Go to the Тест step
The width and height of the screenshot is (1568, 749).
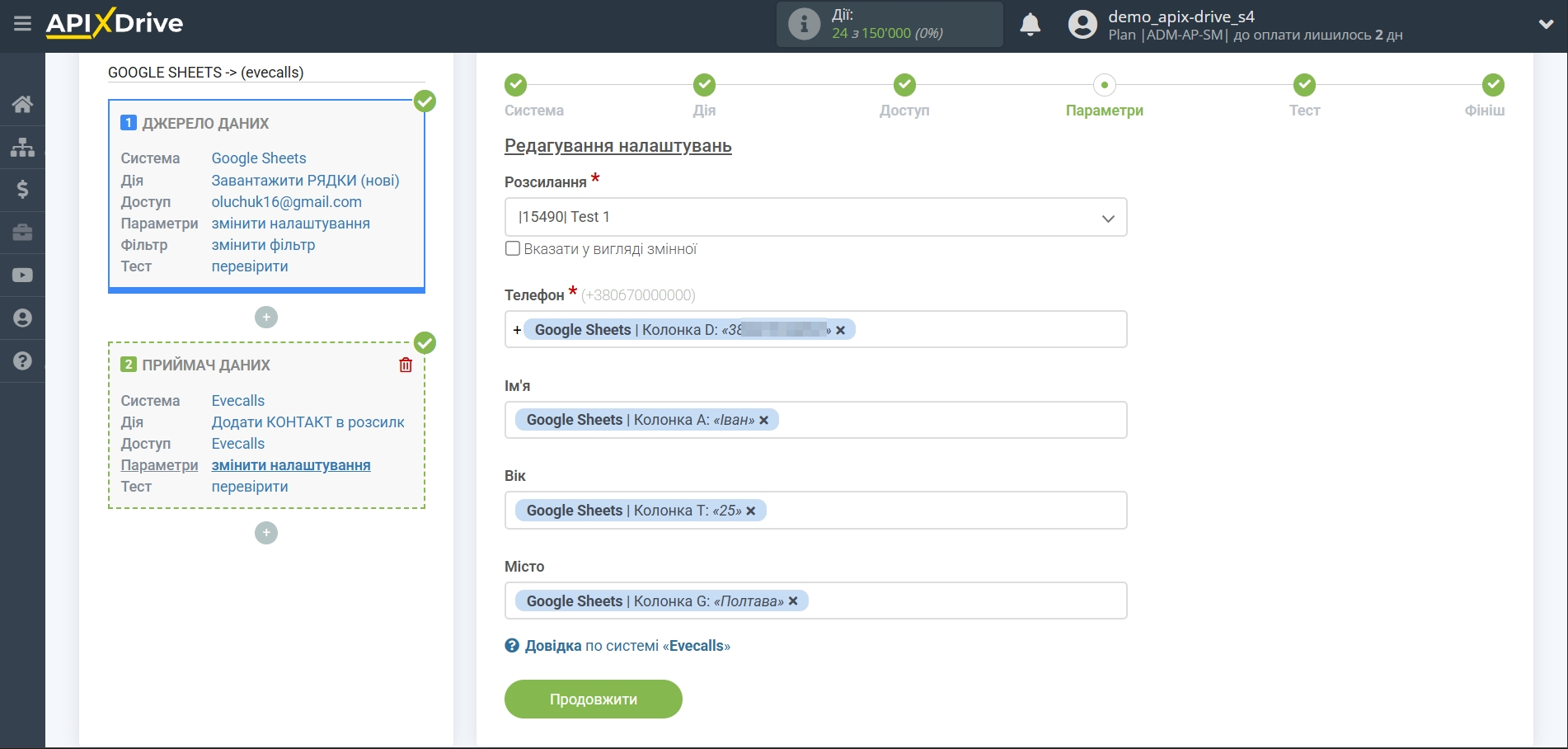[x=1304, y=85]
